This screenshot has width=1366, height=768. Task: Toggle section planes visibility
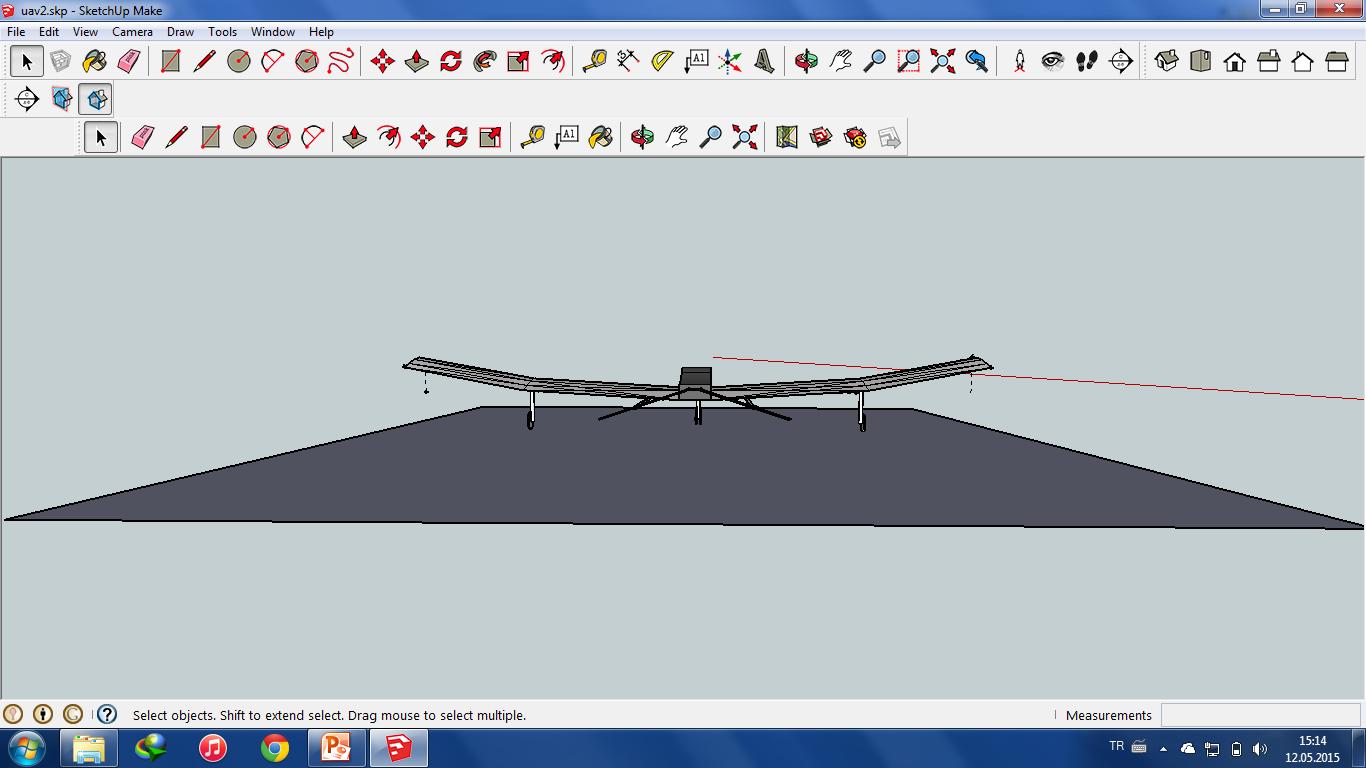click(60, 100)
